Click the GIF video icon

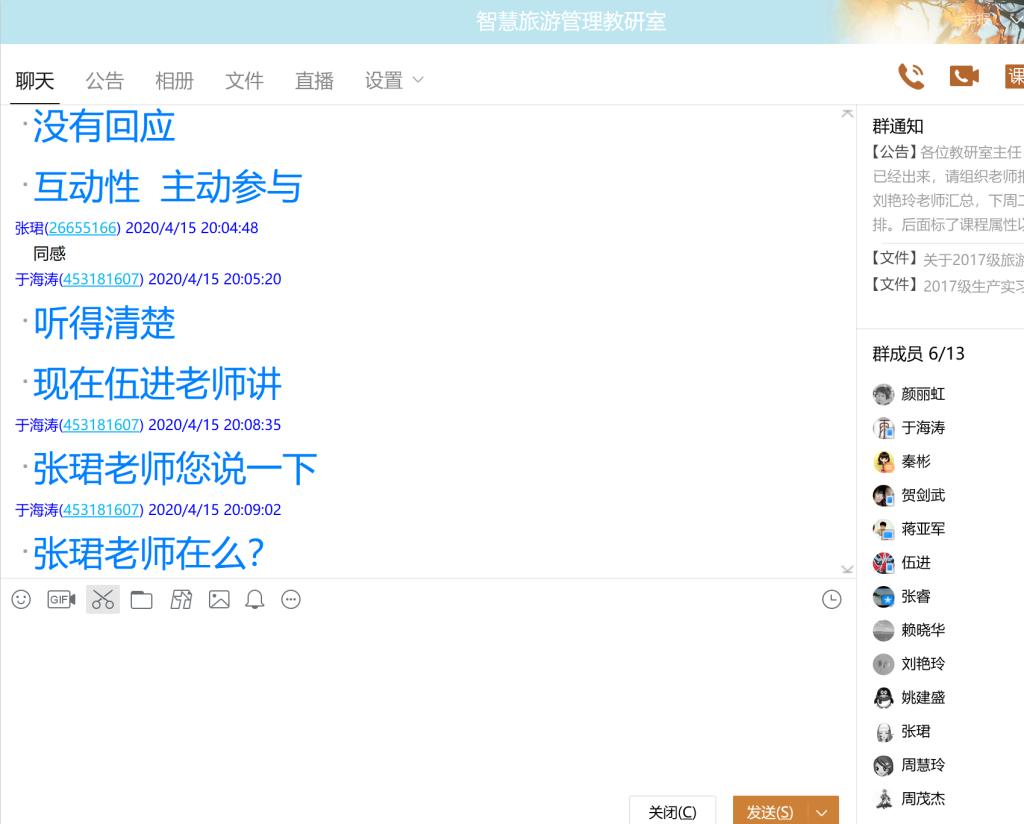pyautogui.click(x=61, y=600)
